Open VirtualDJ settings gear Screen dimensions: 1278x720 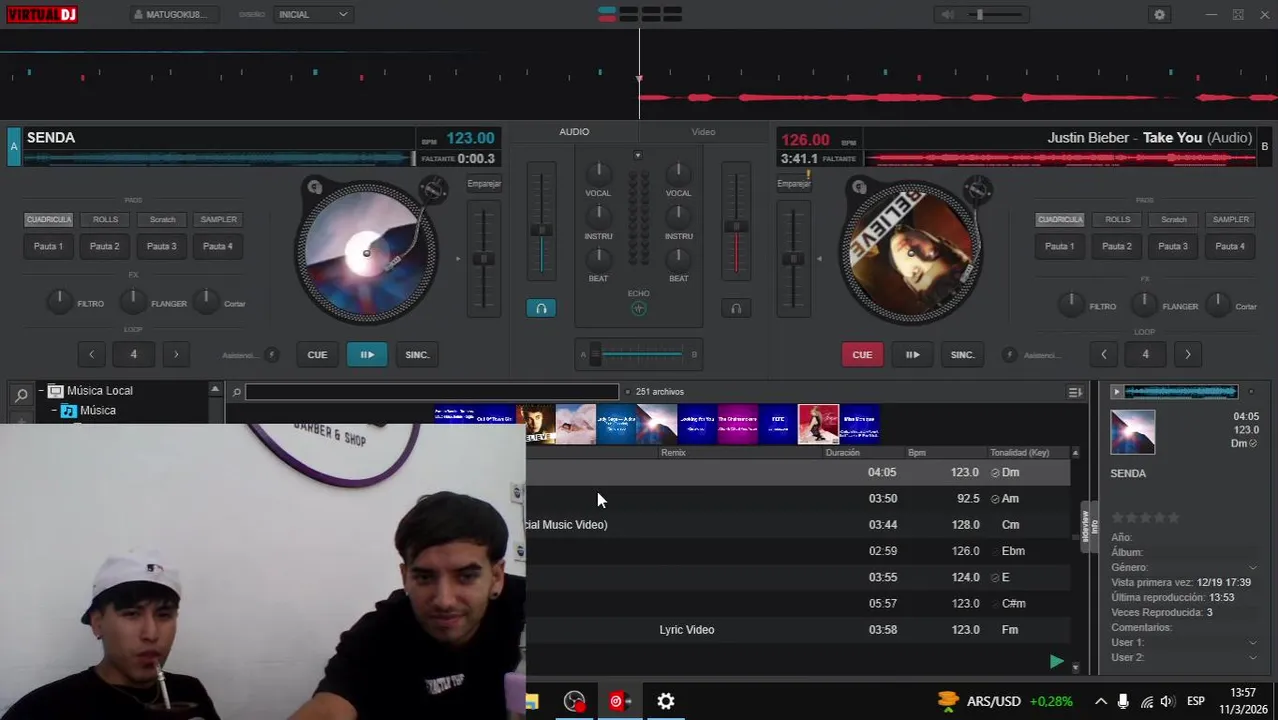(x=1160, y=15)
